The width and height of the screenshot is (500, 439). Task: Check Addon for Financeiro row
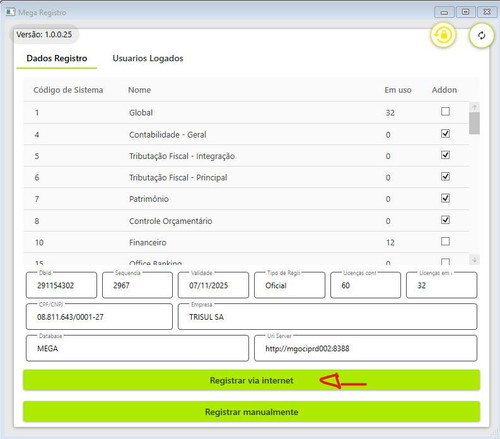pyautogui.click(x=445, y=241)
